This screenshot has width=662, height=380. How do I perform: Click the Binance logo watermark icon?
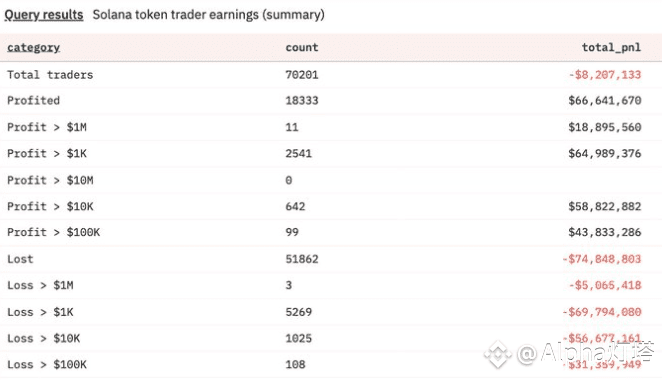click(x=498, y=354)
